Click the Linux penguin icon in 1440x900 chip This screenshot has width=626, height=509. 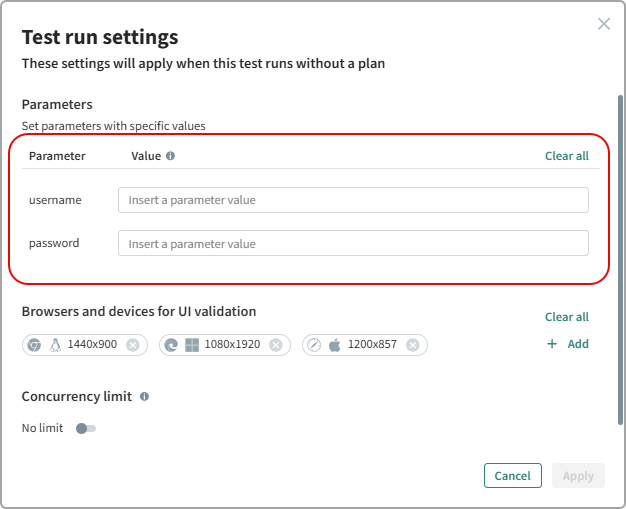click(x=55, y=345)
